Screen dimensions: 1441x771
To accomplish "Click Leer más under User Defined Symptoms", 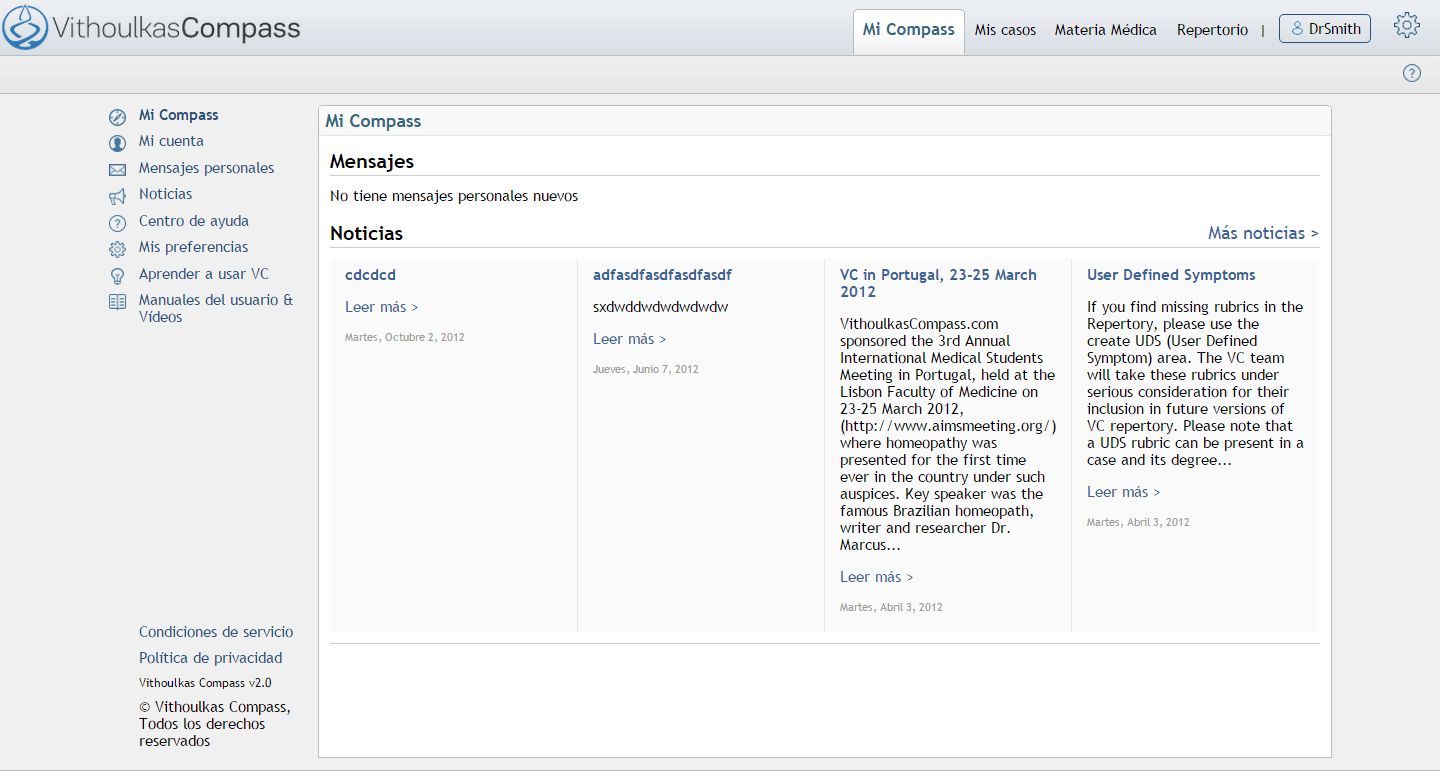I will click(x=1124, y=492).
